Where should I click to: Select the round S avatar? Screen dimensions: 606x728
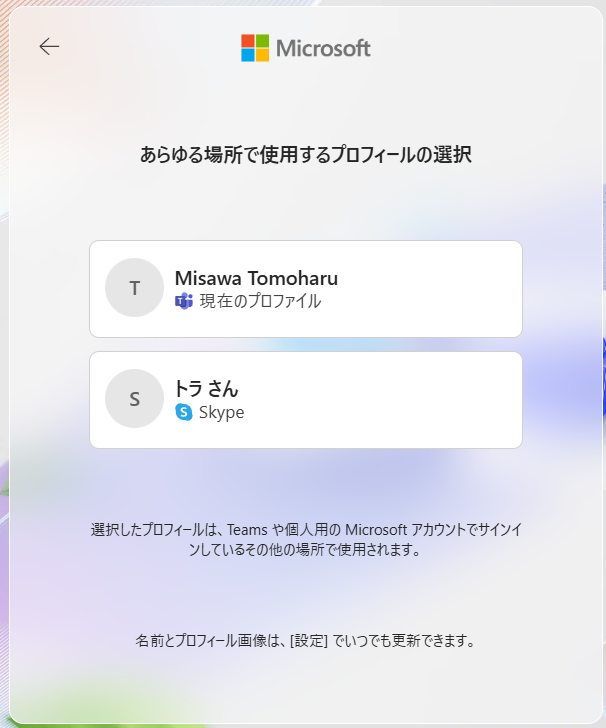coord(134,398)
